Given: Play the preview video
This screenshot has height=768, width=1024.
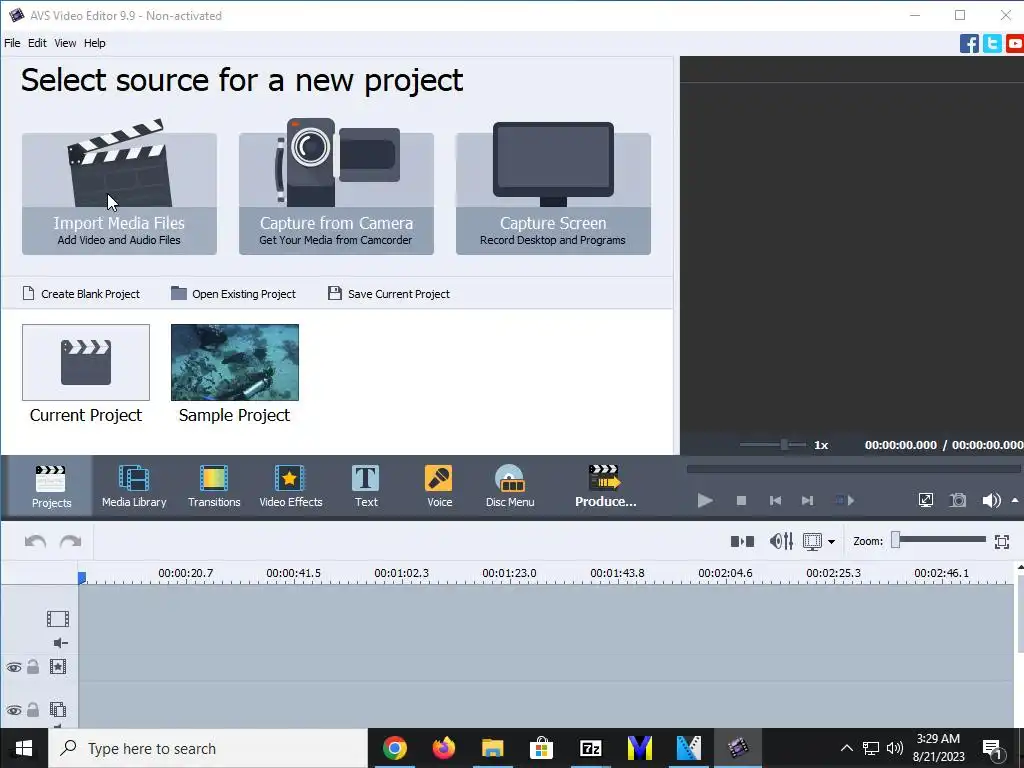Looking at the screenshot, I should (705, 501).
